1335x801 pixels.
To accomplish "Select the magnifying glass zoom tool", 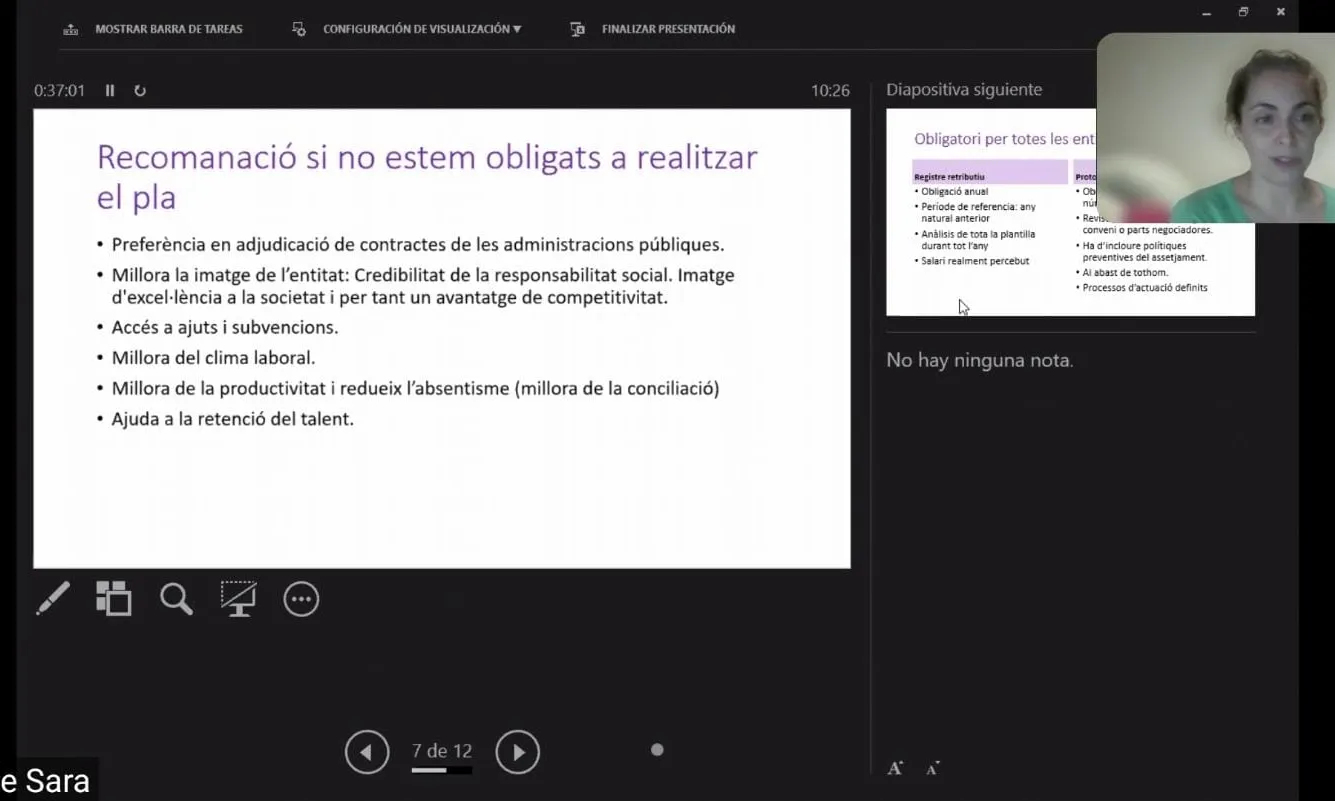I will 176,598.
